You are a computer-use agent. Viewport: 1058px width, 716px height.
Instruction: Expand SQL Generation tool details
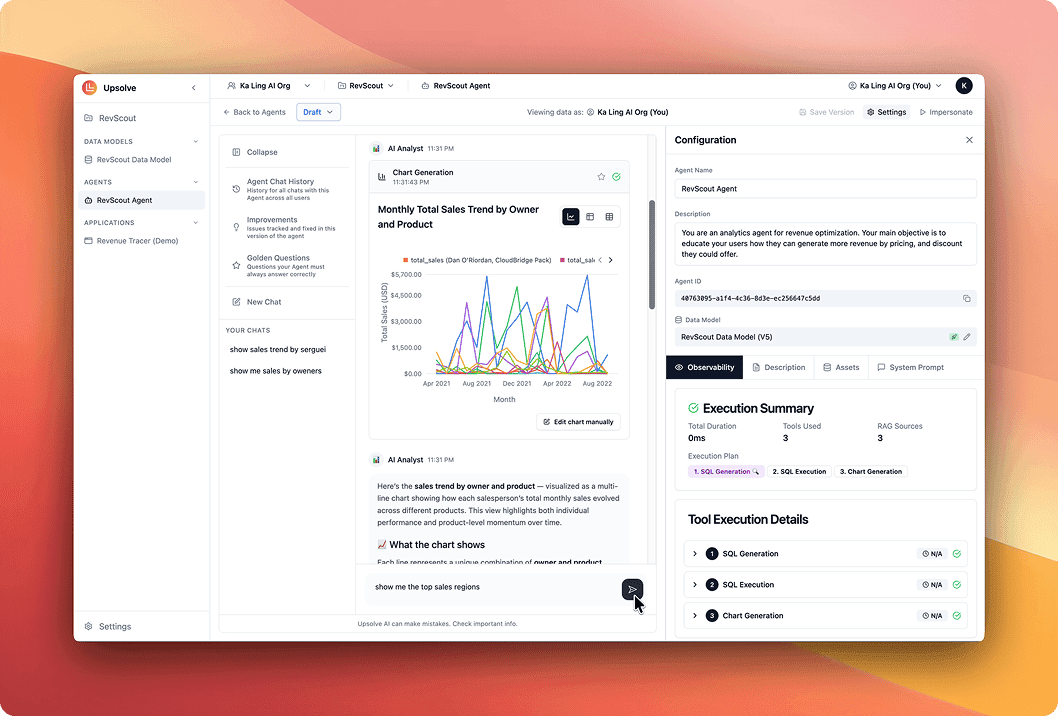(695, 553)
